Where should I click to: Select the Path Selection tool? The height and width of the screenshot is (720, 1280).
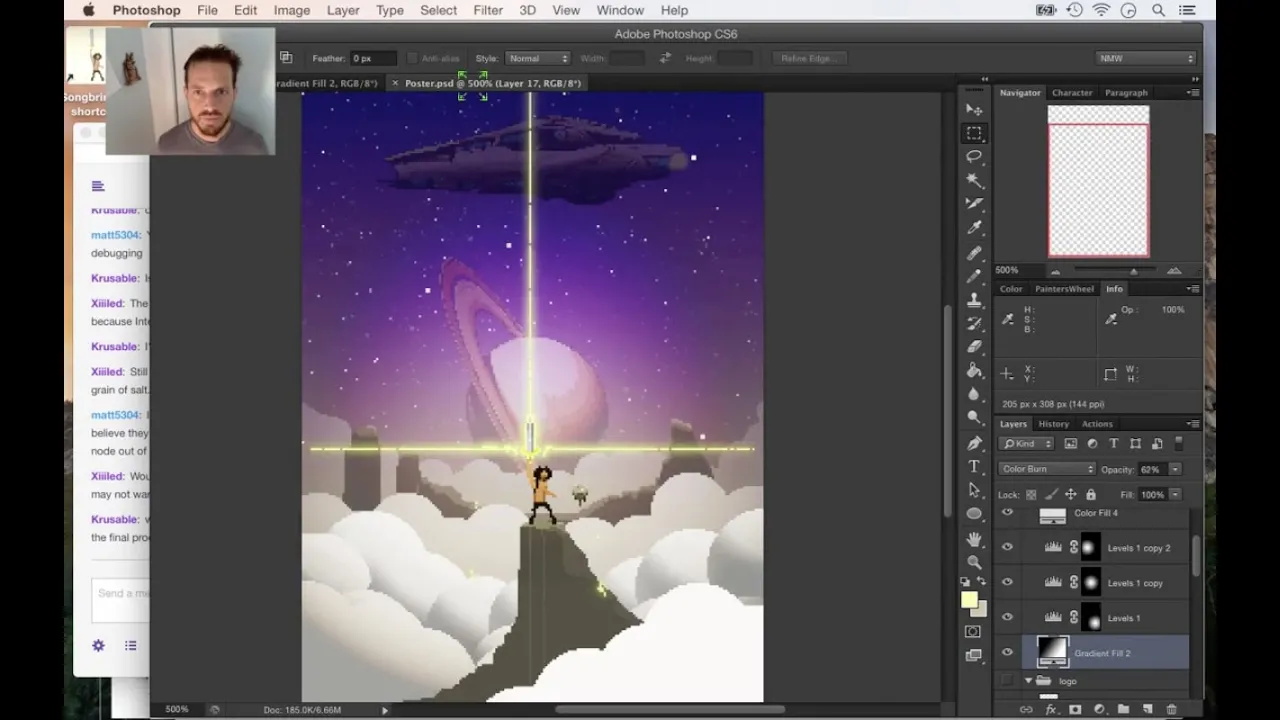coord(974,490)
